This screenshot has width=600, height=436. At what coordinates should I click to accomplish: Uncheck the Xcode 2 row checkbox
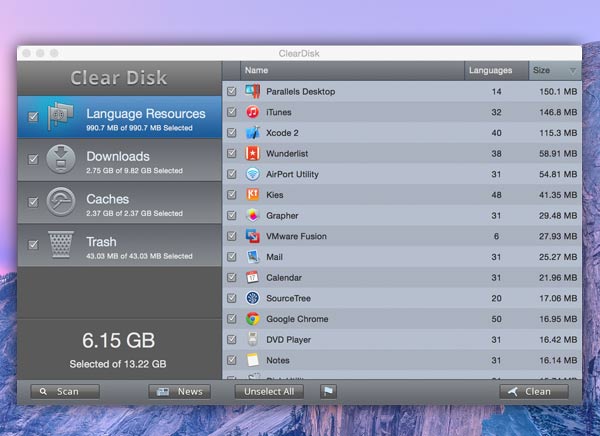[x=232, y=133]
